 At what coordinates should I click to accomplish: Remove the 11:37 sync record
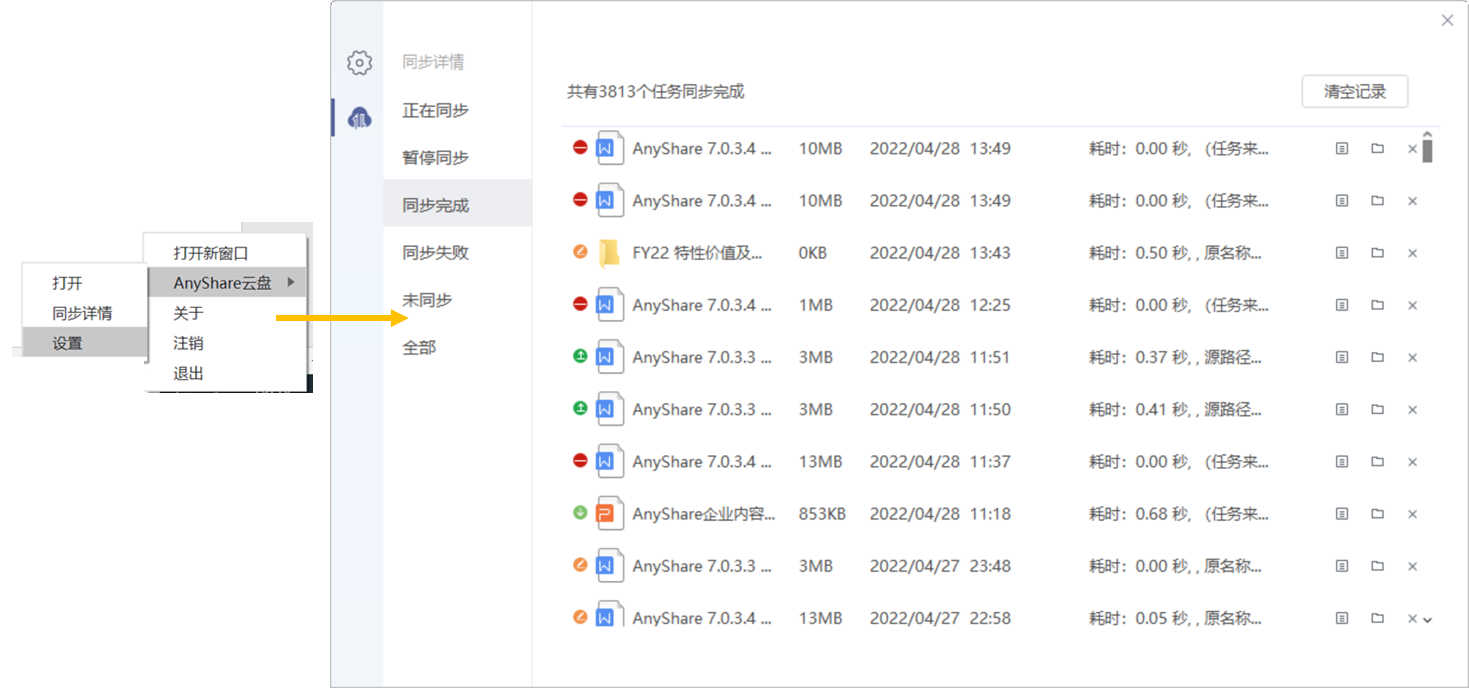click(x=1413, y=462)
